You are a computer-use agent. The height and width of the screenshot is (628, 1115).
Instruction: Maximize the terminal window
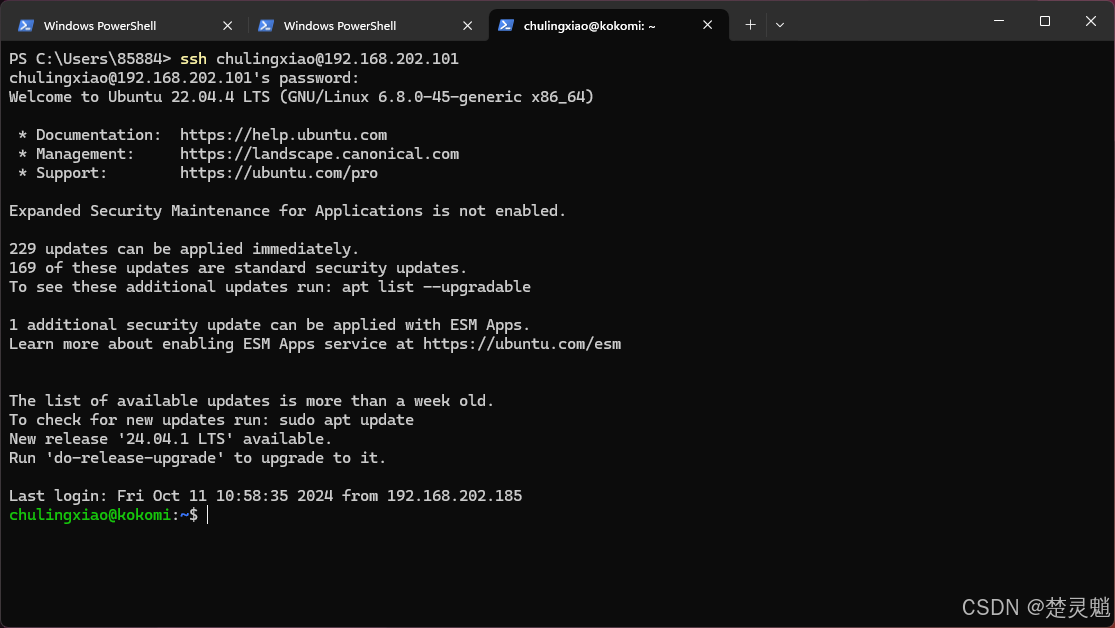click(1045, 21)
